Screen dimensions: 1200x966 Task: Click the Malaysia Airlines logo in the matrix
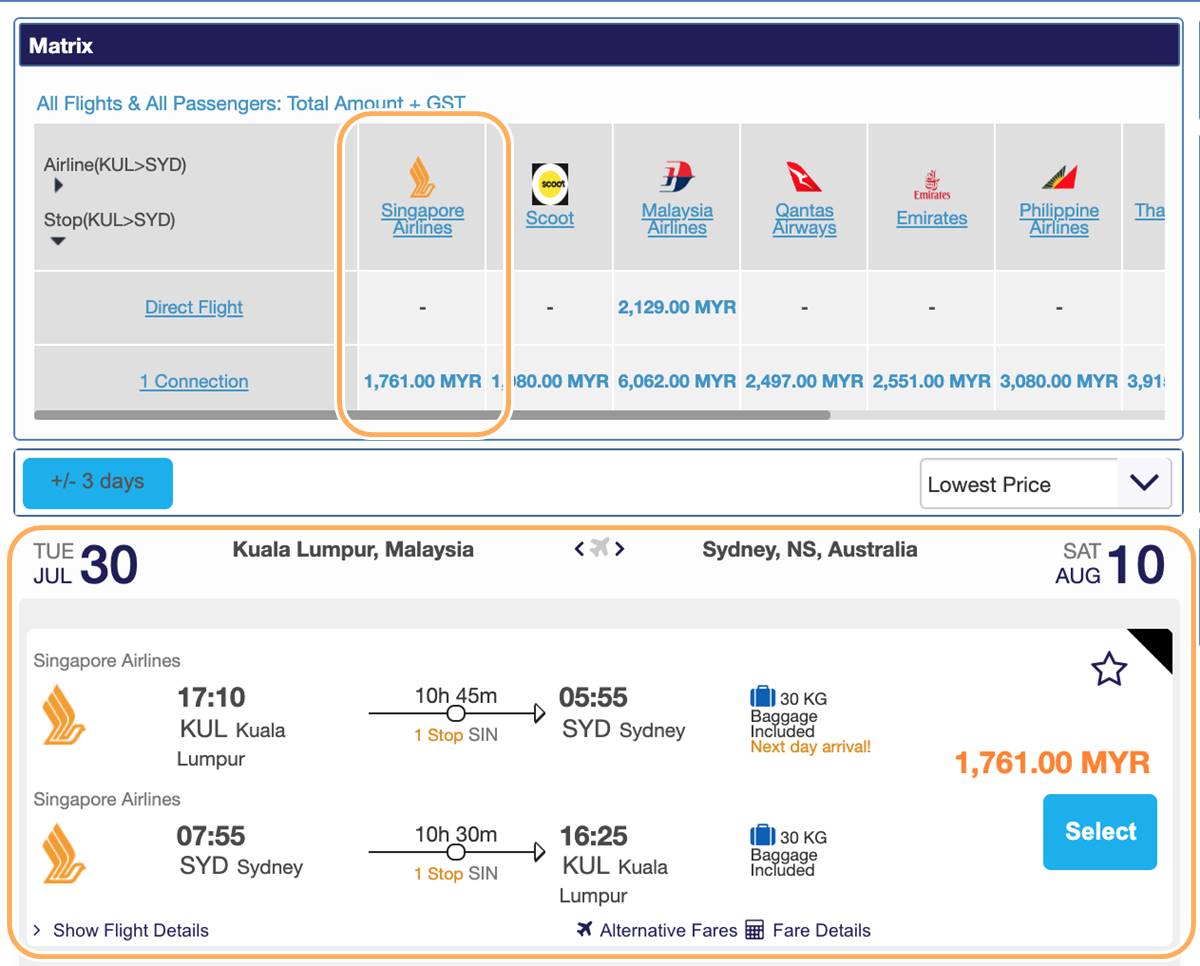point(677,178)
